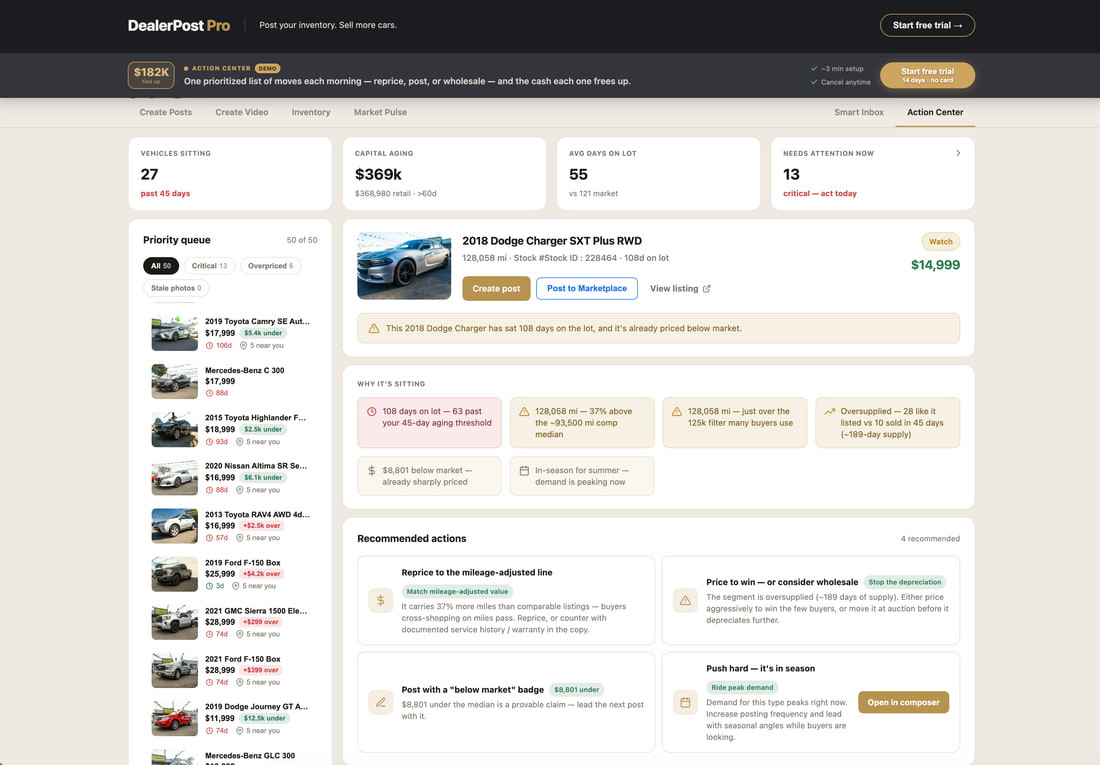
Task: Click the warning icon beside Price to win
Action: click(x=685, y=600)
